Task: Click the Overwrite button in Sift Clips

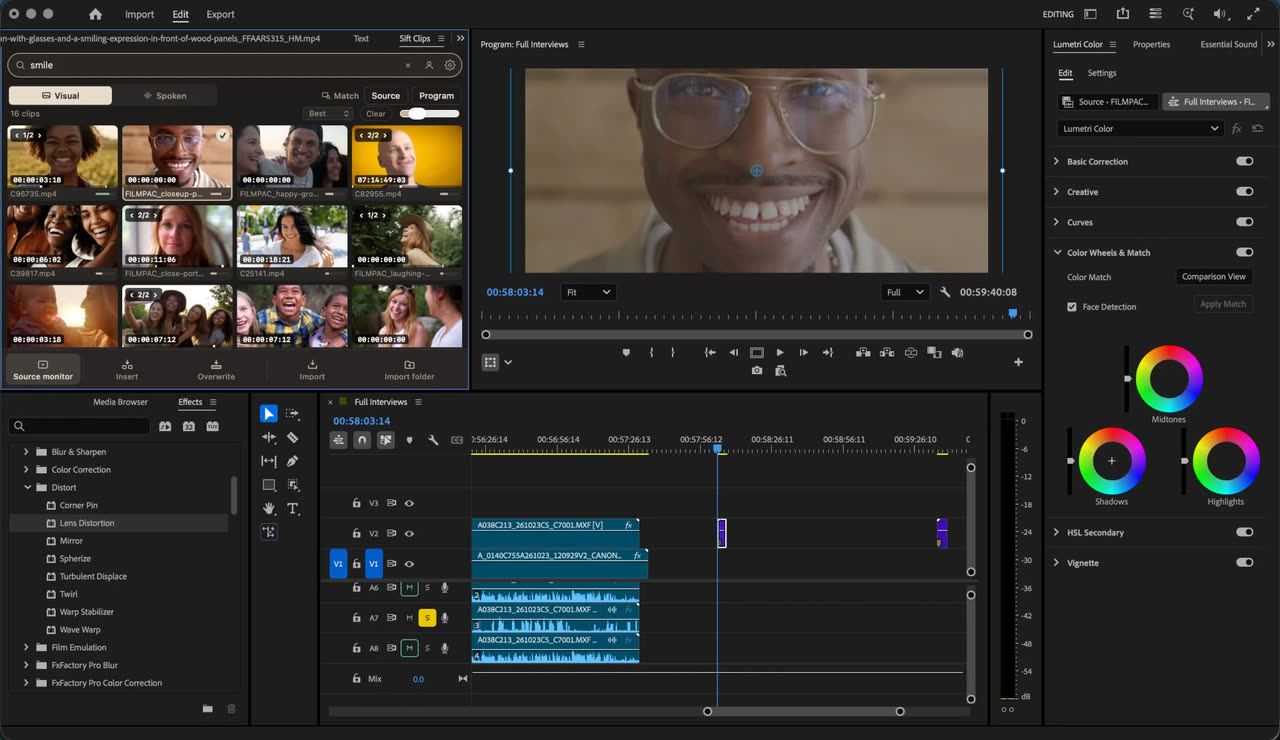Action: tap(216, 370)
